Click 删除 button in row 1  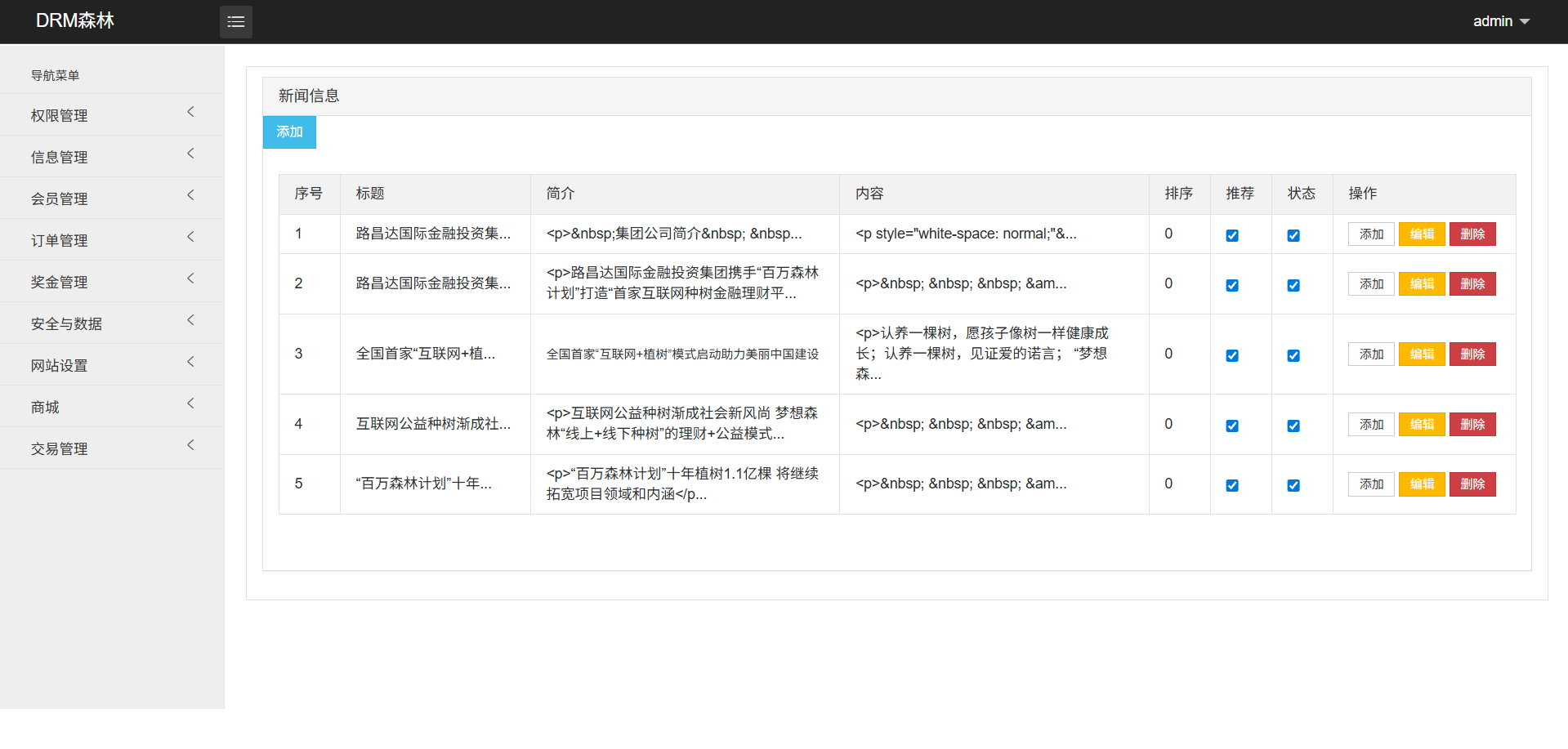[1472, 234]
